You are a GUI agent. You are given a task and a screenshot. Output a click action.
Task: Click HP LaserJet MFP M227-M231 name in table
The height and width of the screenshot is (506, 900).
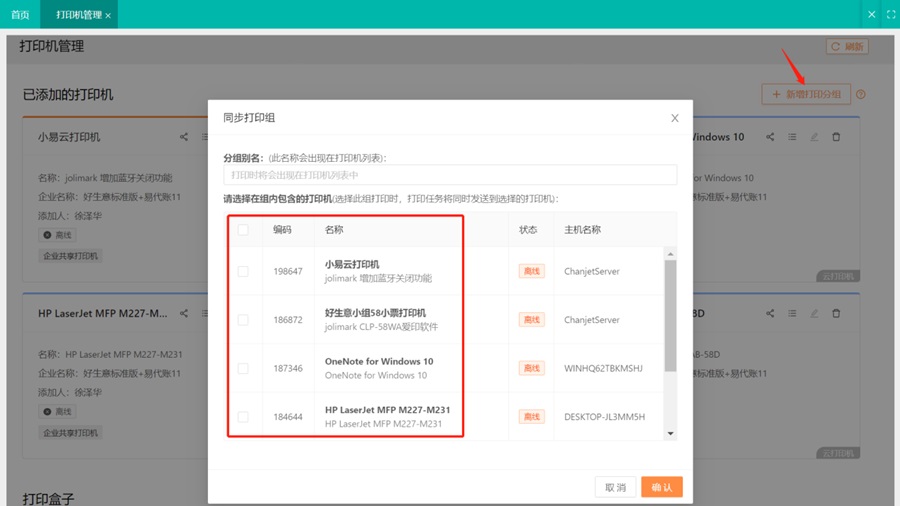(387, 410)
